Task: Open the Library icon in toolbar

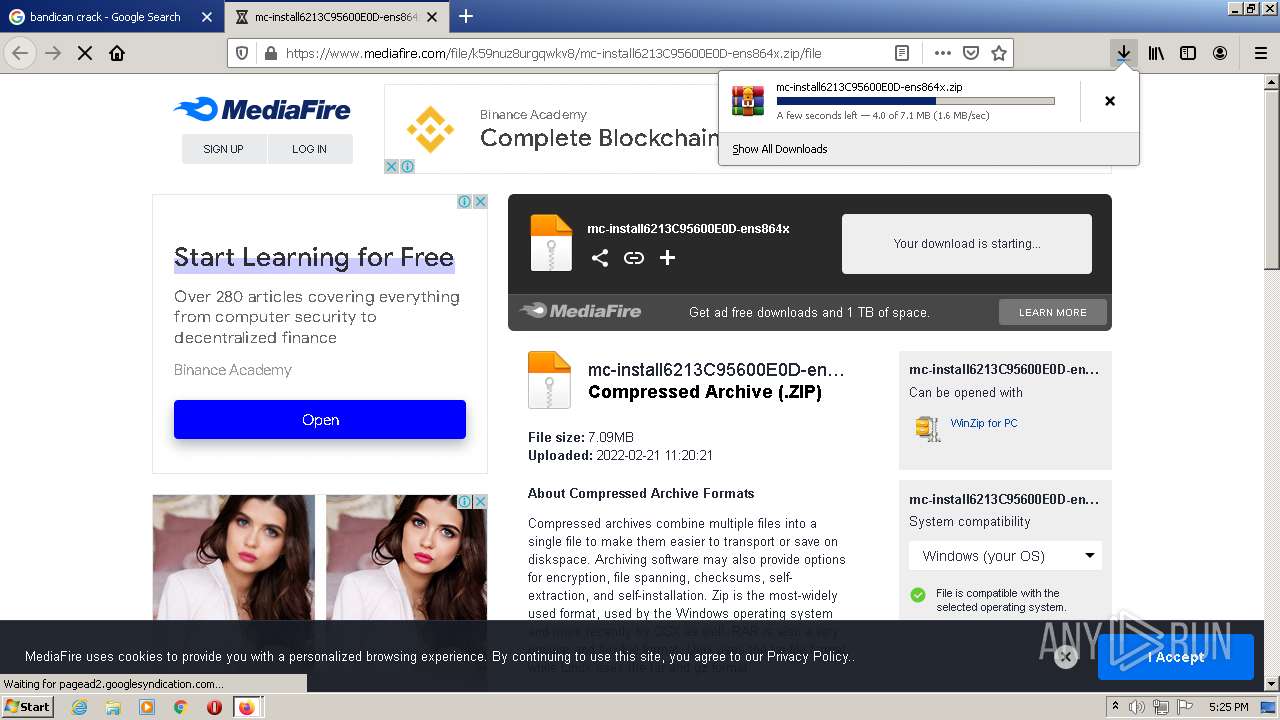Action: [x=1156, y=53]
